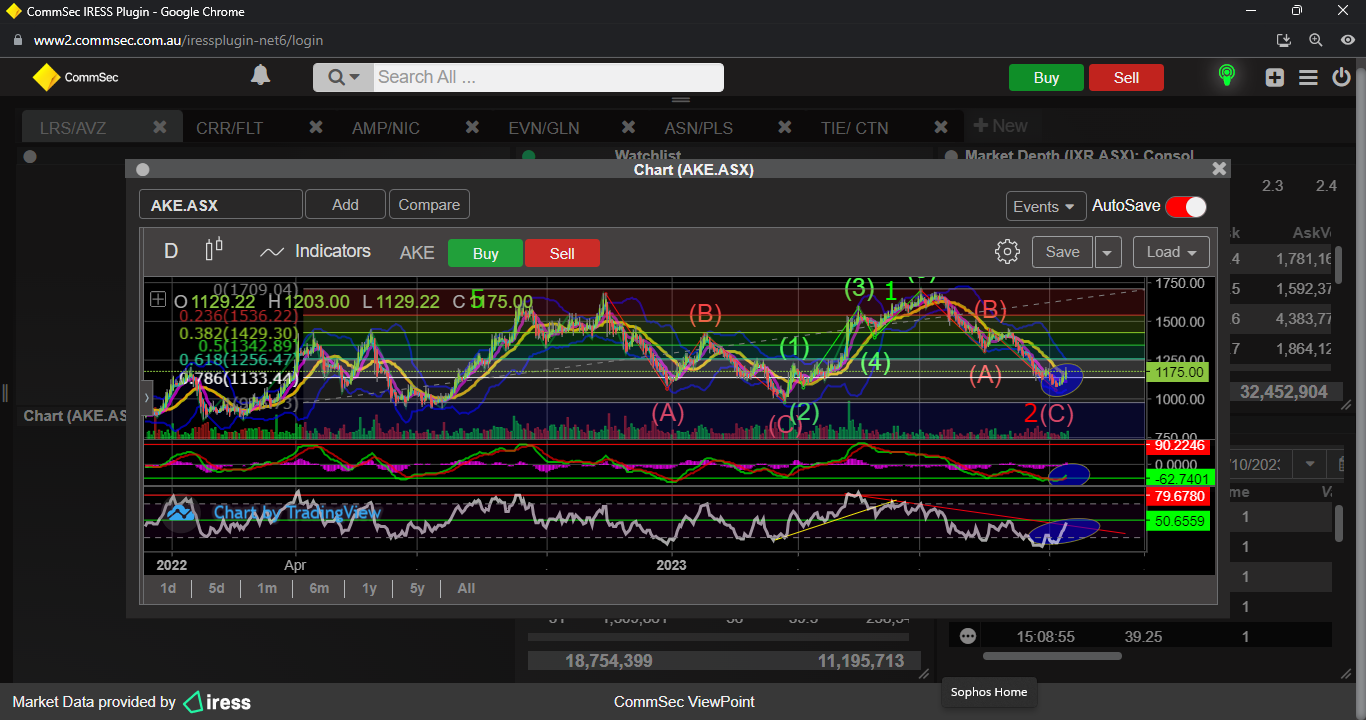1366x720 pixels.
Task: Click the CommSec diamond logo
Action: [x=46, y=77]
